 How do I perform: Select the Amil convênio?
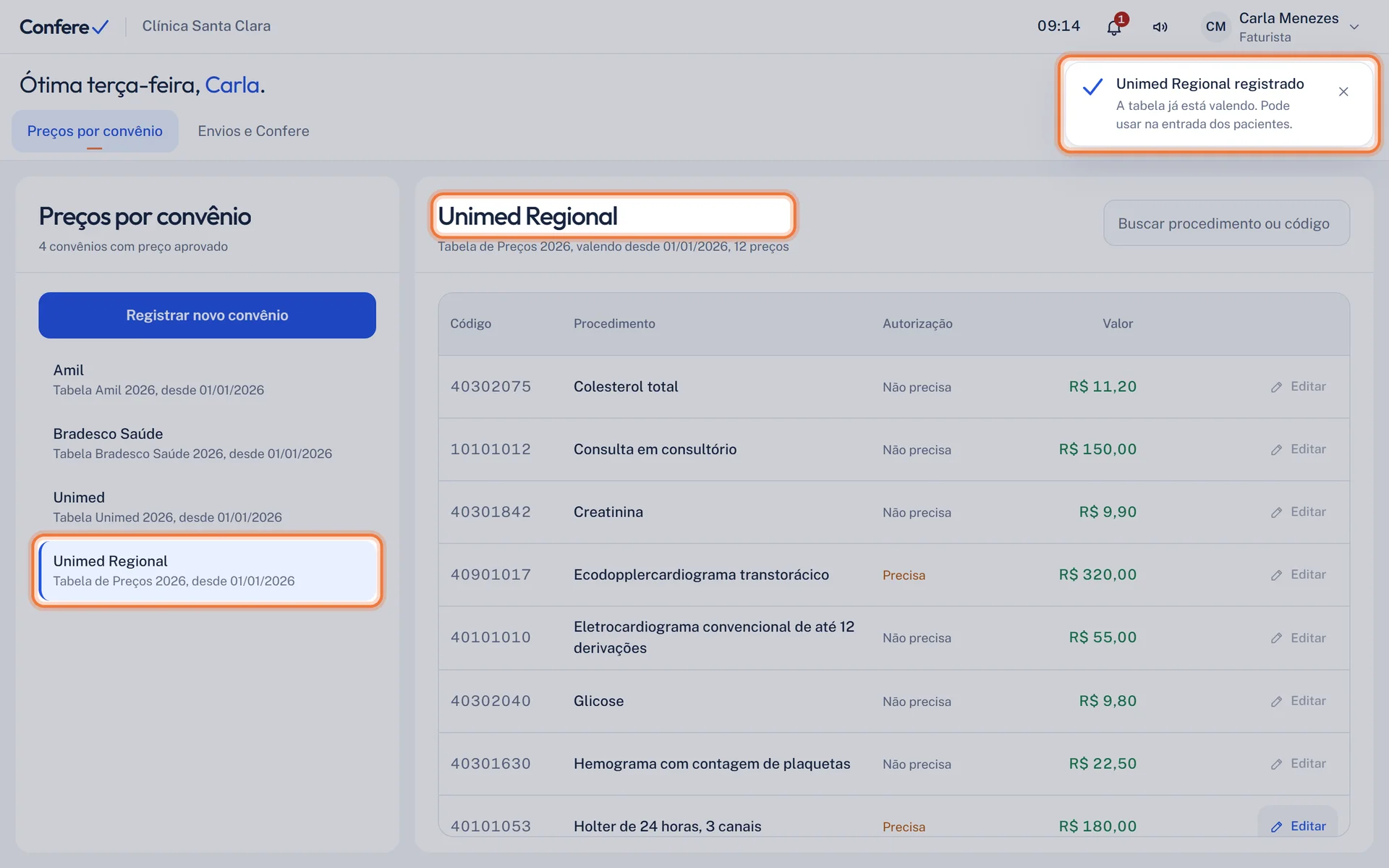tap(207, 379)
